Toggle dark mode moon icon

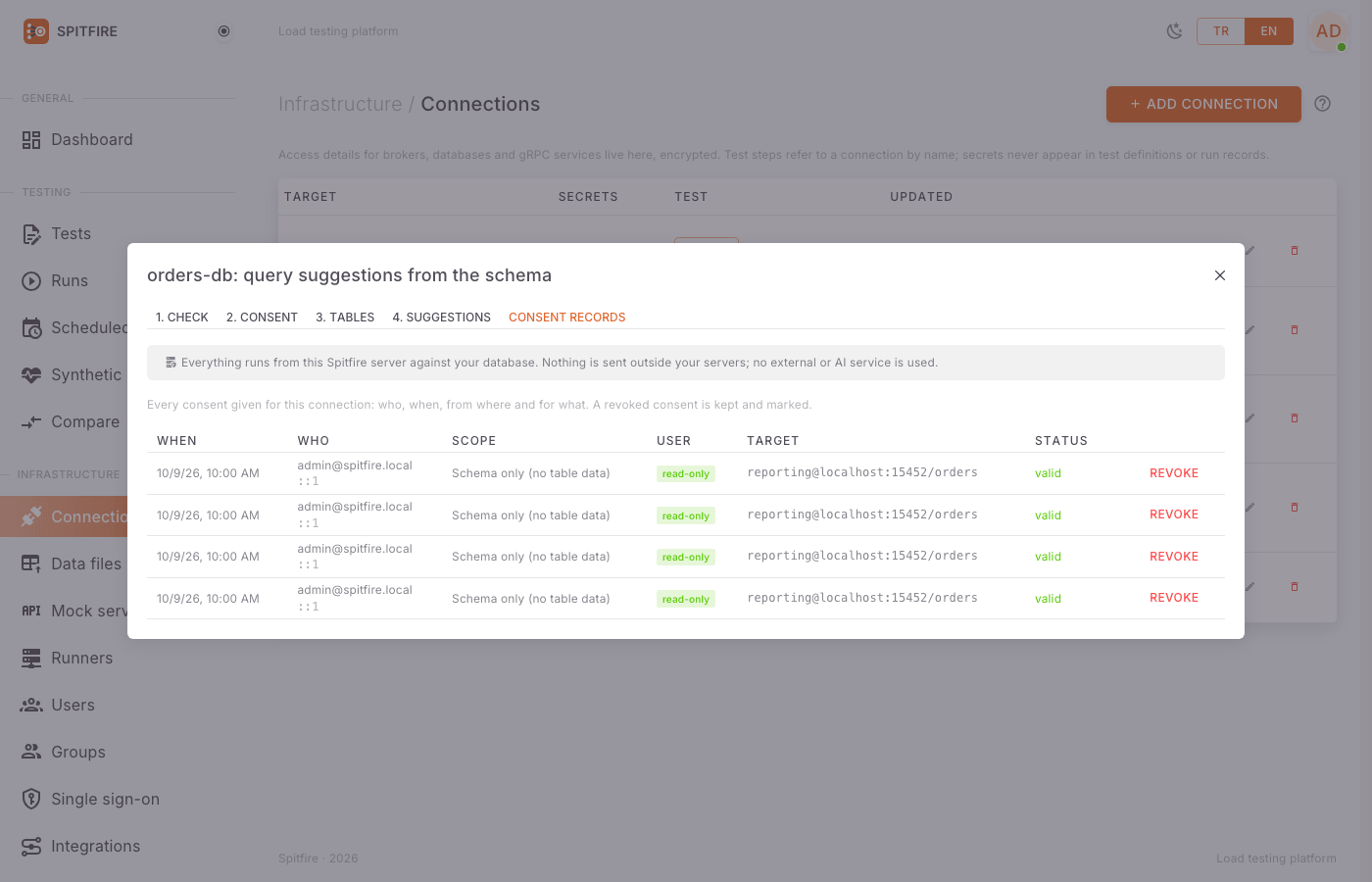coord(1174,31)
